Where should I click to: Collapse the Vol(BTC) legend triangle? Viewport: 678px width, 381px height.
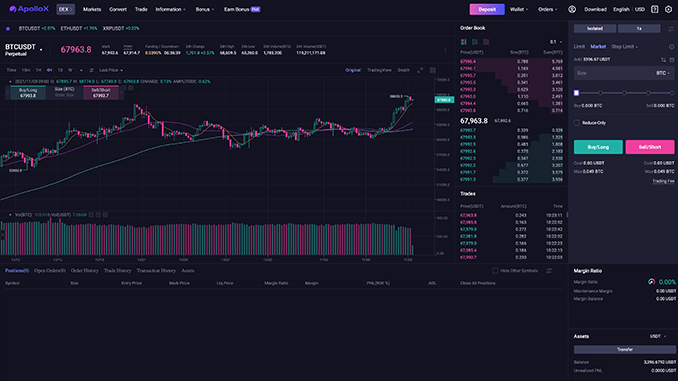coord(10,215)
